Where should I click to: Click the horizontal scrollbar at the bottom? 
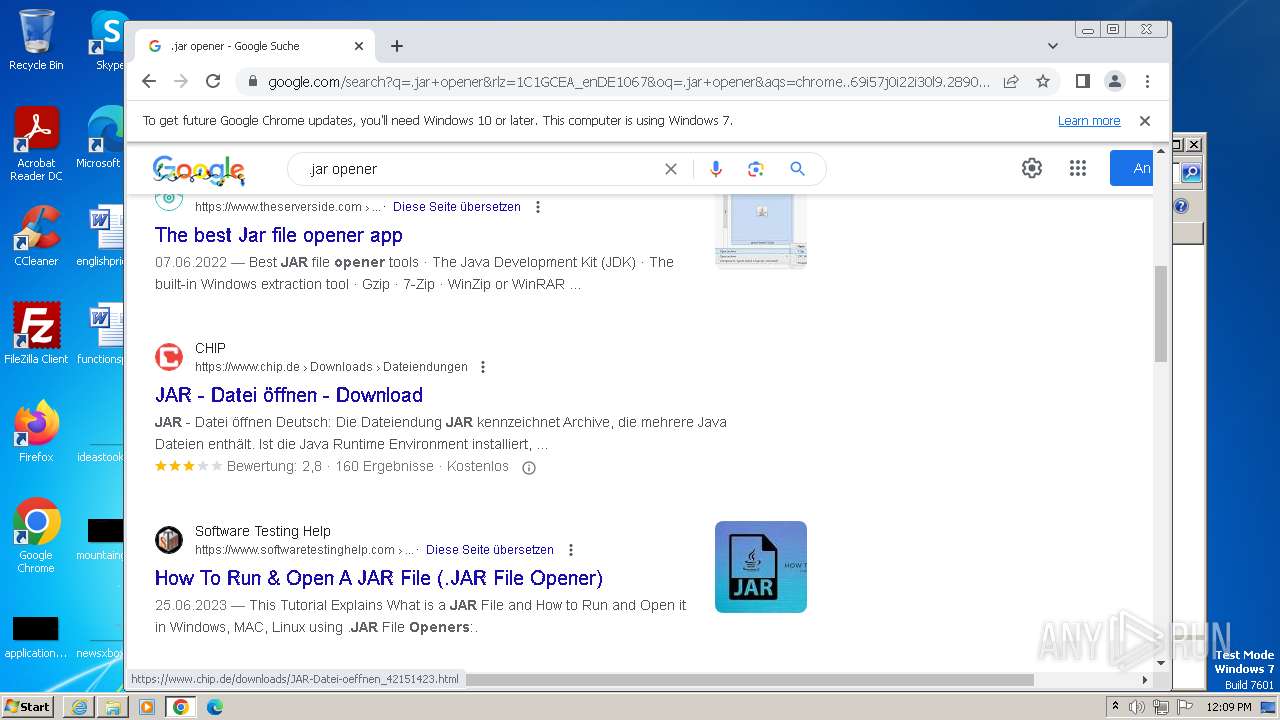750,680
